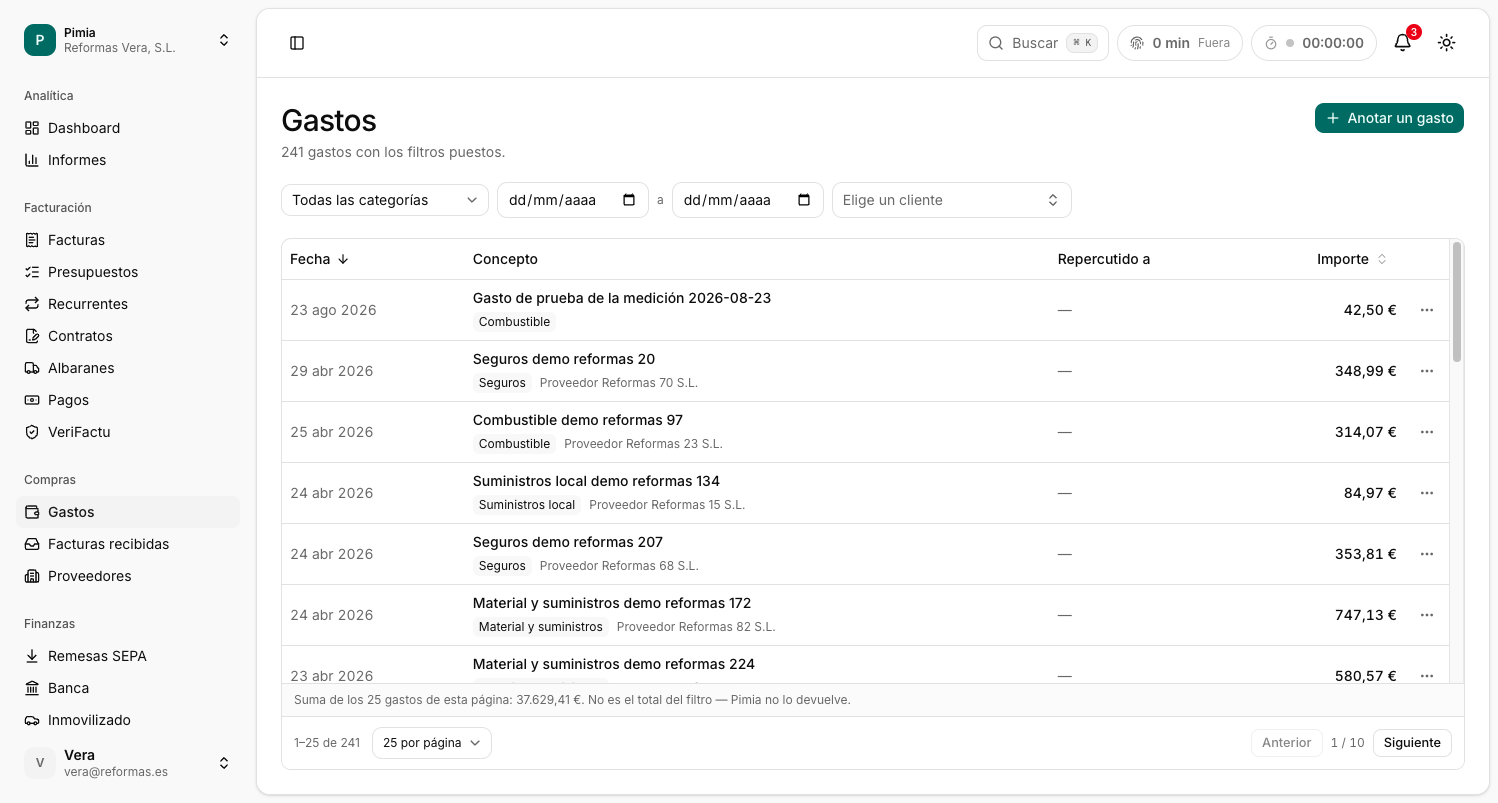Expand the Pimia company switcher
The image size is (1498, 803).
(x=128, y=40)
